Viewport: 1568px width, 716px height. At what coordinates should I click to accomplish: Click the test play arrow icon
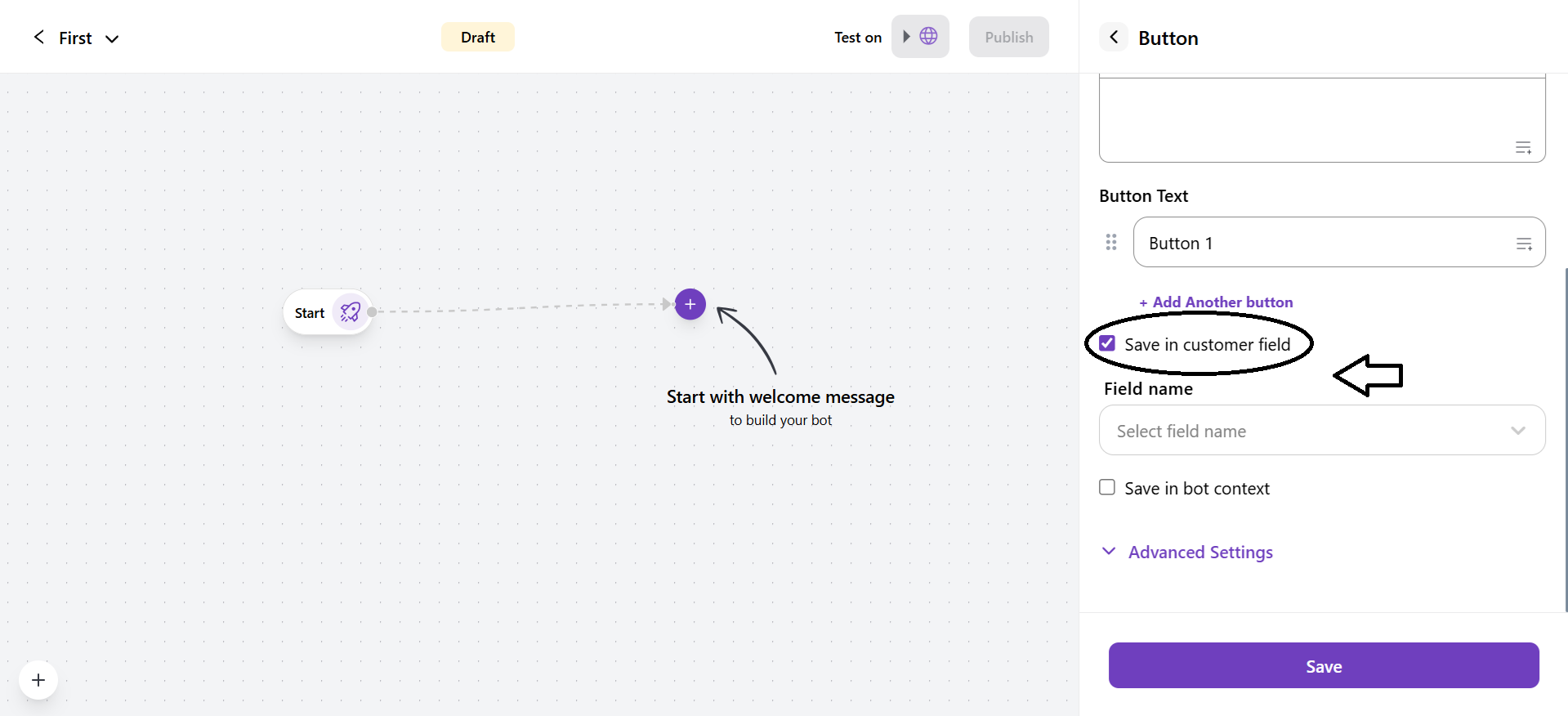coord(906,36)
